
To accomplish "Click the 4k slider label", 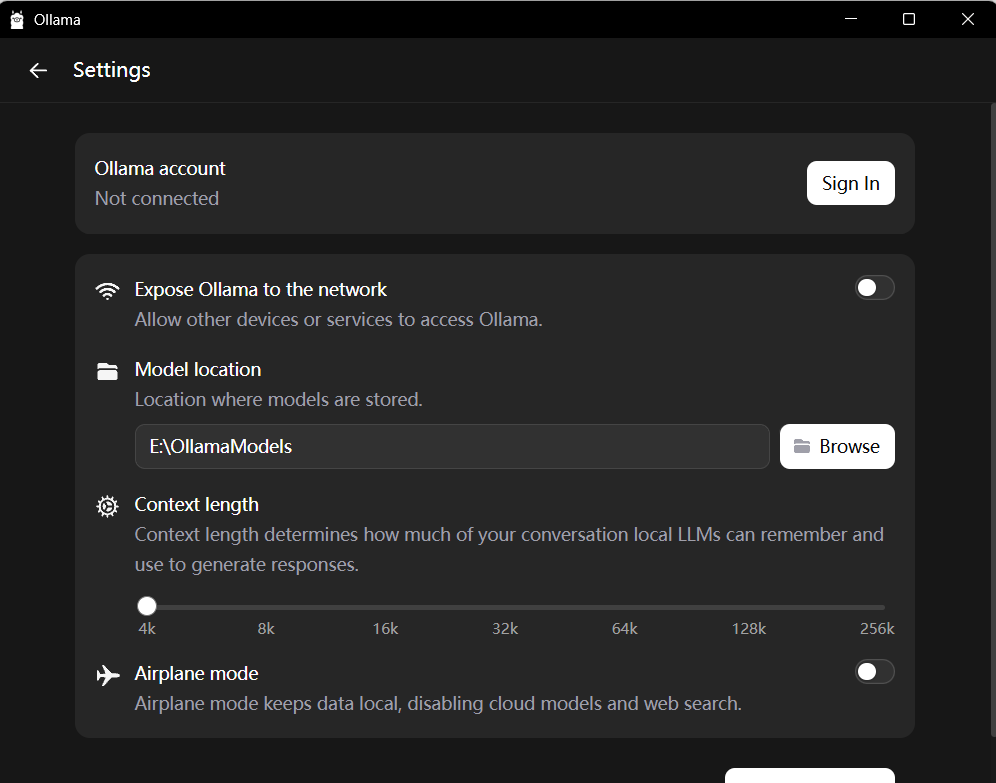I will pos(147,629).
